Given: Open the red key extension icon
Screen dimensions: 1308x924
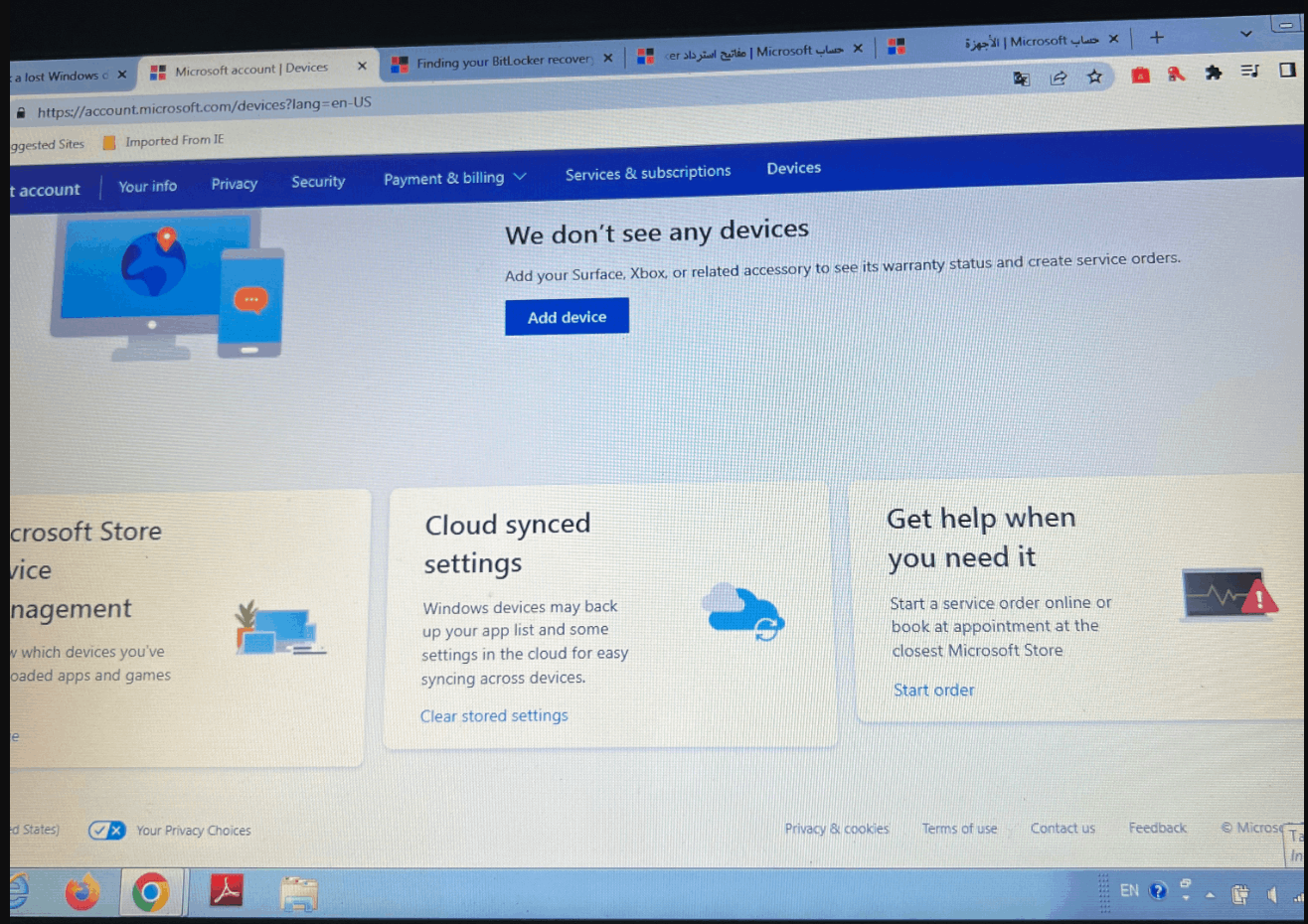Looking at the screenshot, I should pos(1176,74).
